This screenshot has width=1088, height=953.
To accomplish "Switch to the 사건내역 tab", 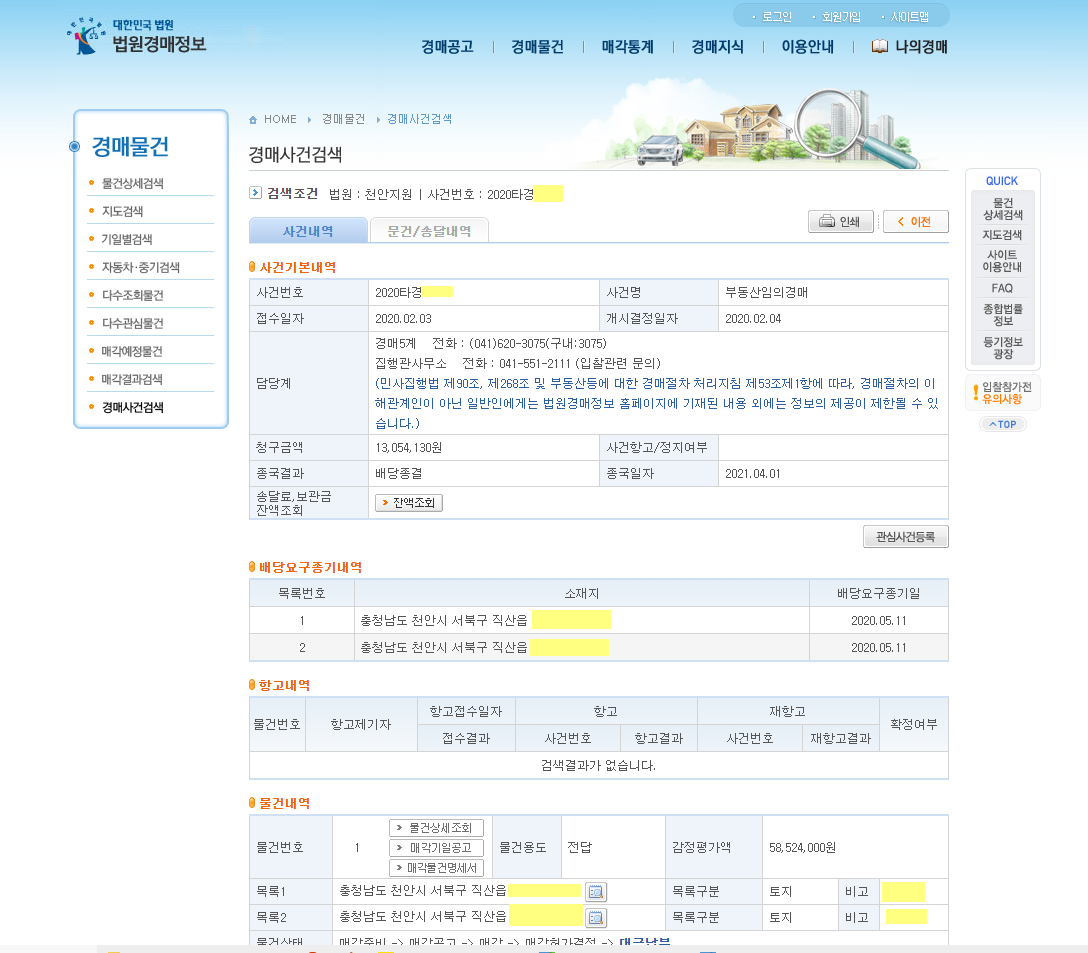I will click(x=308, y=230).
